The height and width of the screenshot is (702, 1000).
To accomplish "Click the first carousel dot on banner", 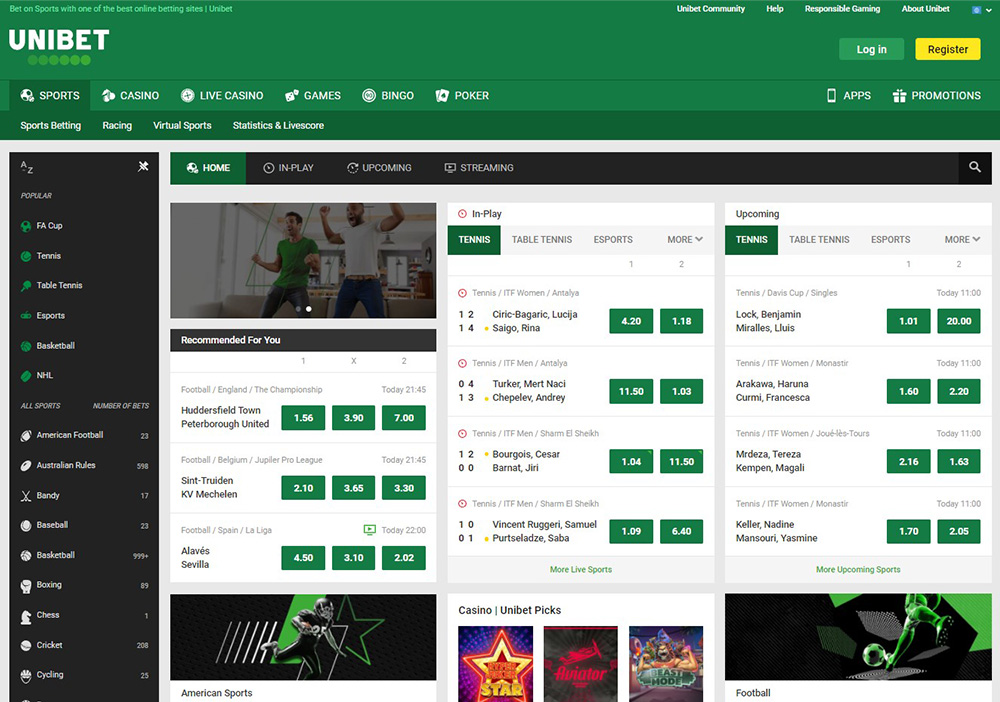I will pos(298,309).
